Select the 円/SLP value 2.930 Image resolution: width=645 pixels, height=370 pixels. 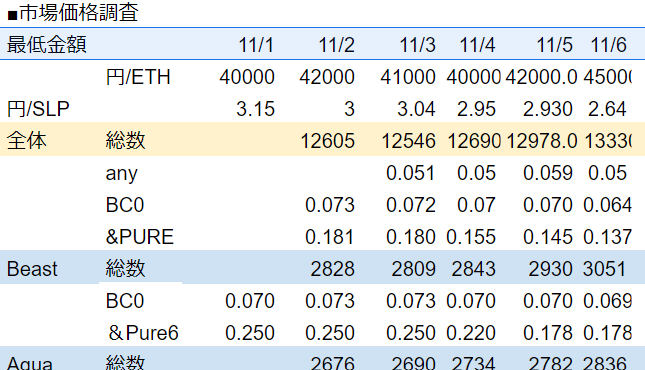click(548, 109)
